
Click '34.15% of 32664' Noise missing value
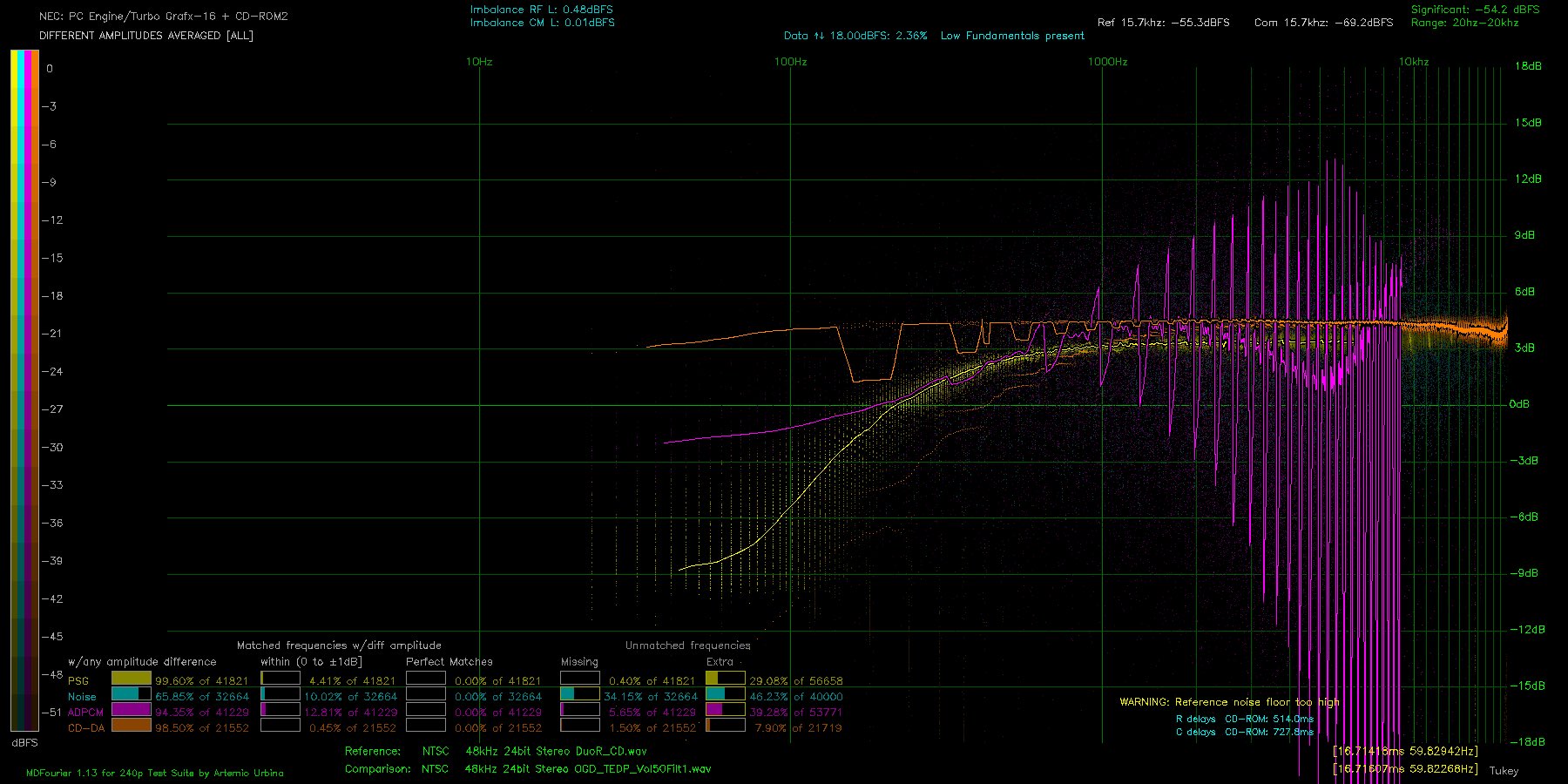(x=650, y=697)
